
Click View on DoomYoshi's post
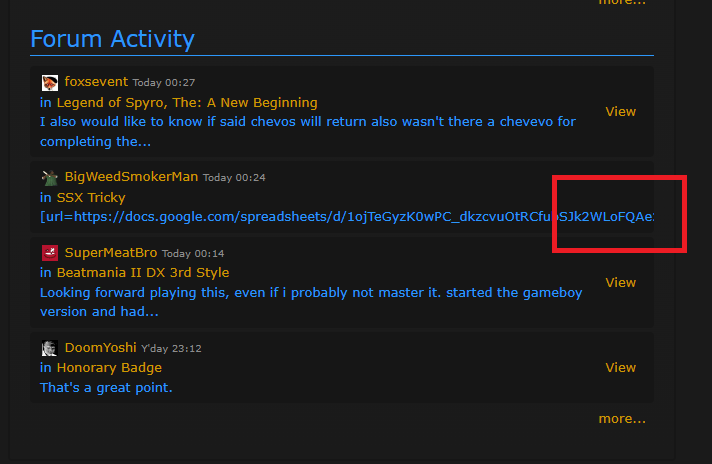click(x=620, y=368)
